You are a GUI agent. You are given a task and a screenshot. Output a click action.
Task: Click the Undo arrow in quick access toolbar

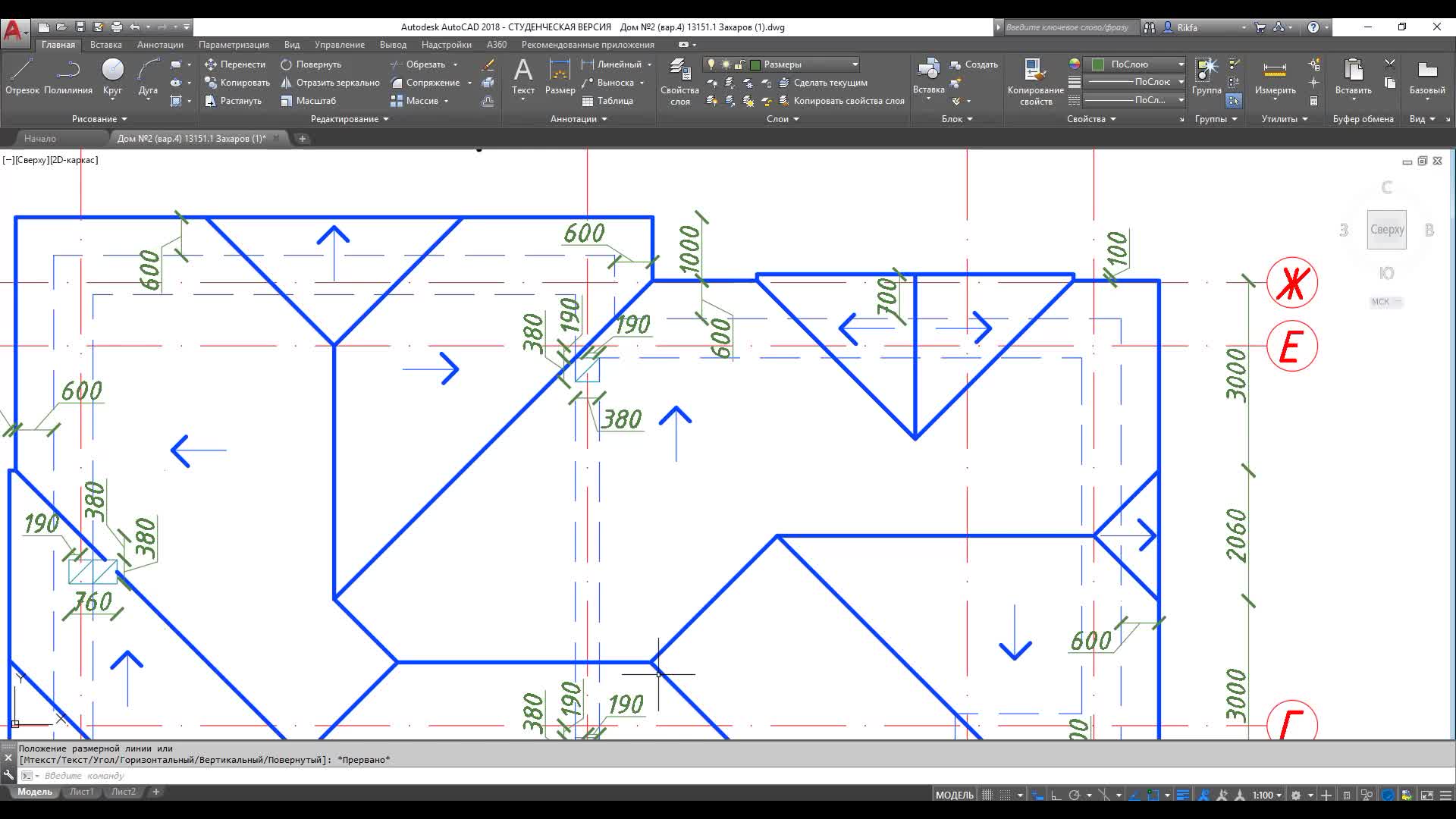tap(135, 27)
